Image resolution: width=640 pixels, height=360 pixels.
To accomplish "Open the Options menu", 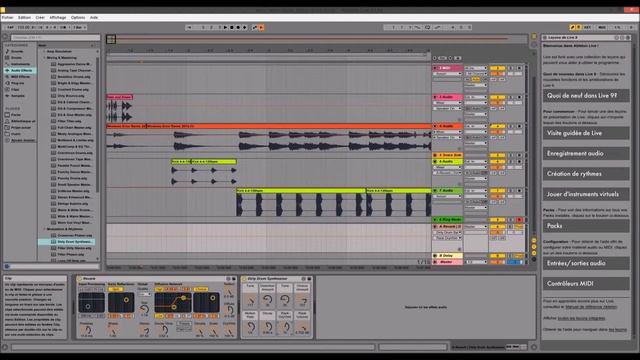I will click(x=78, y=18).
